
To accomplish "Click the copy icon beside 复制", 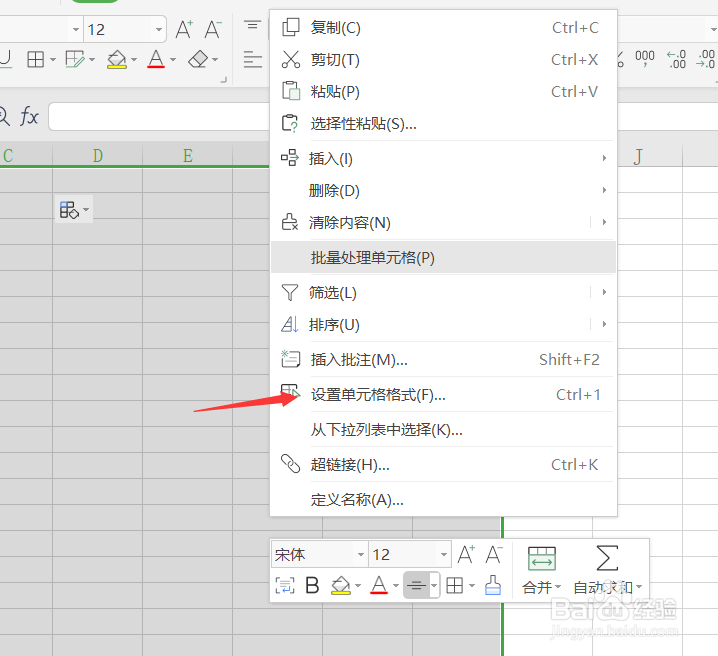I will tap(291, 27).
